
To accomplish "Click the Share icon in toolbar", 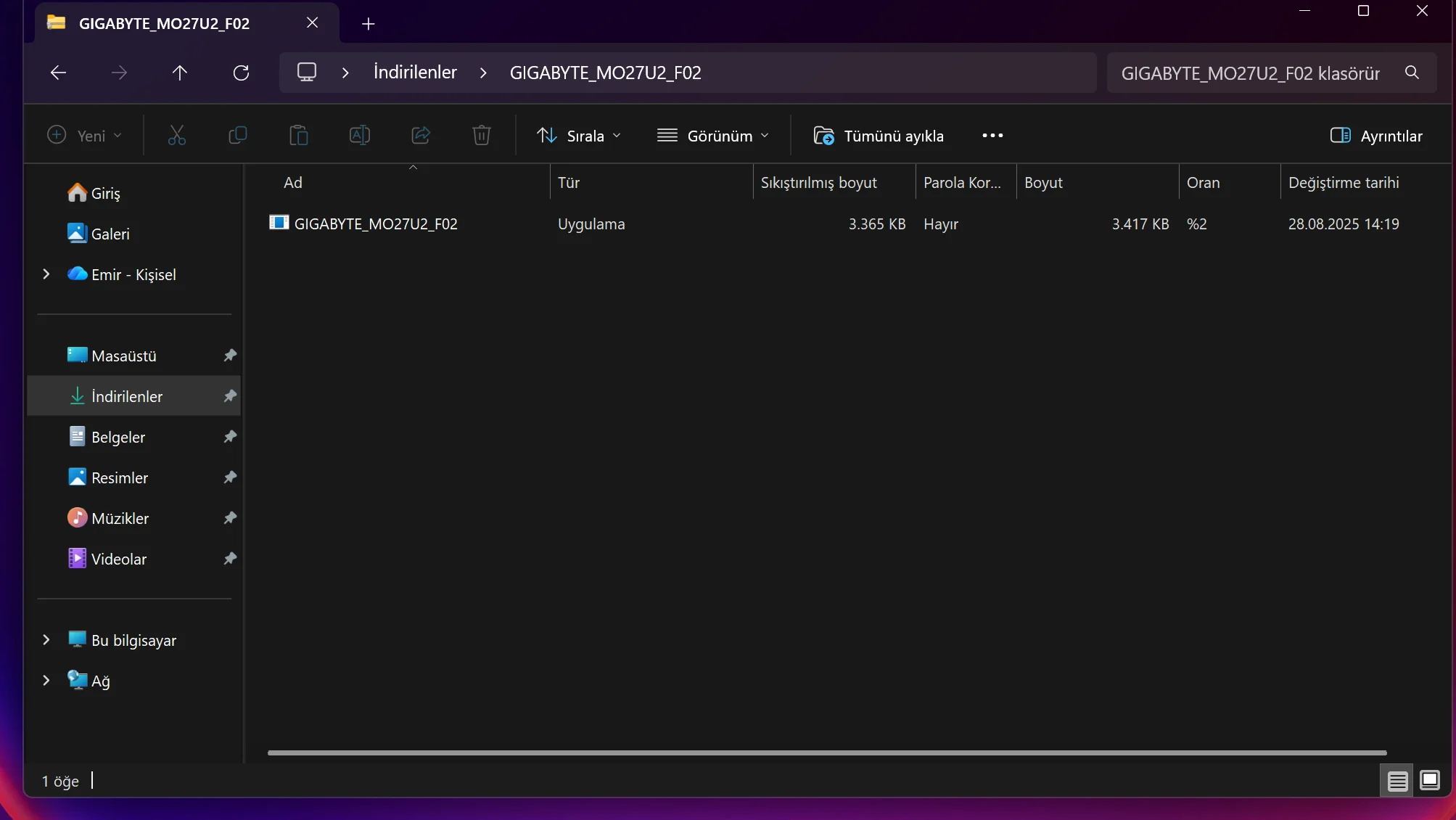I will 421,136.
